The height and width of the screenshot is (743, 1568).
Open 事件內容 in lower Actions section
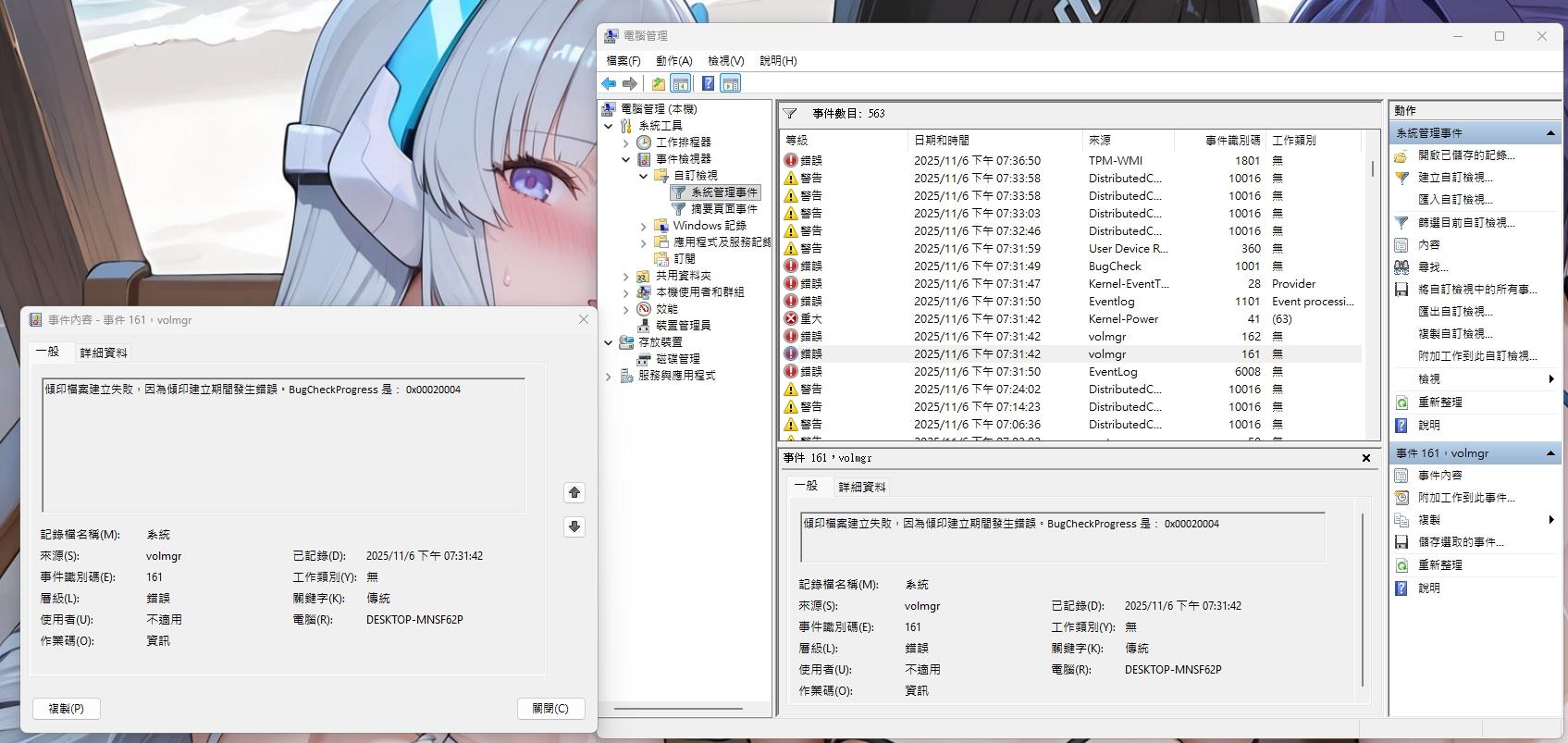click(x=1440, y=476)
